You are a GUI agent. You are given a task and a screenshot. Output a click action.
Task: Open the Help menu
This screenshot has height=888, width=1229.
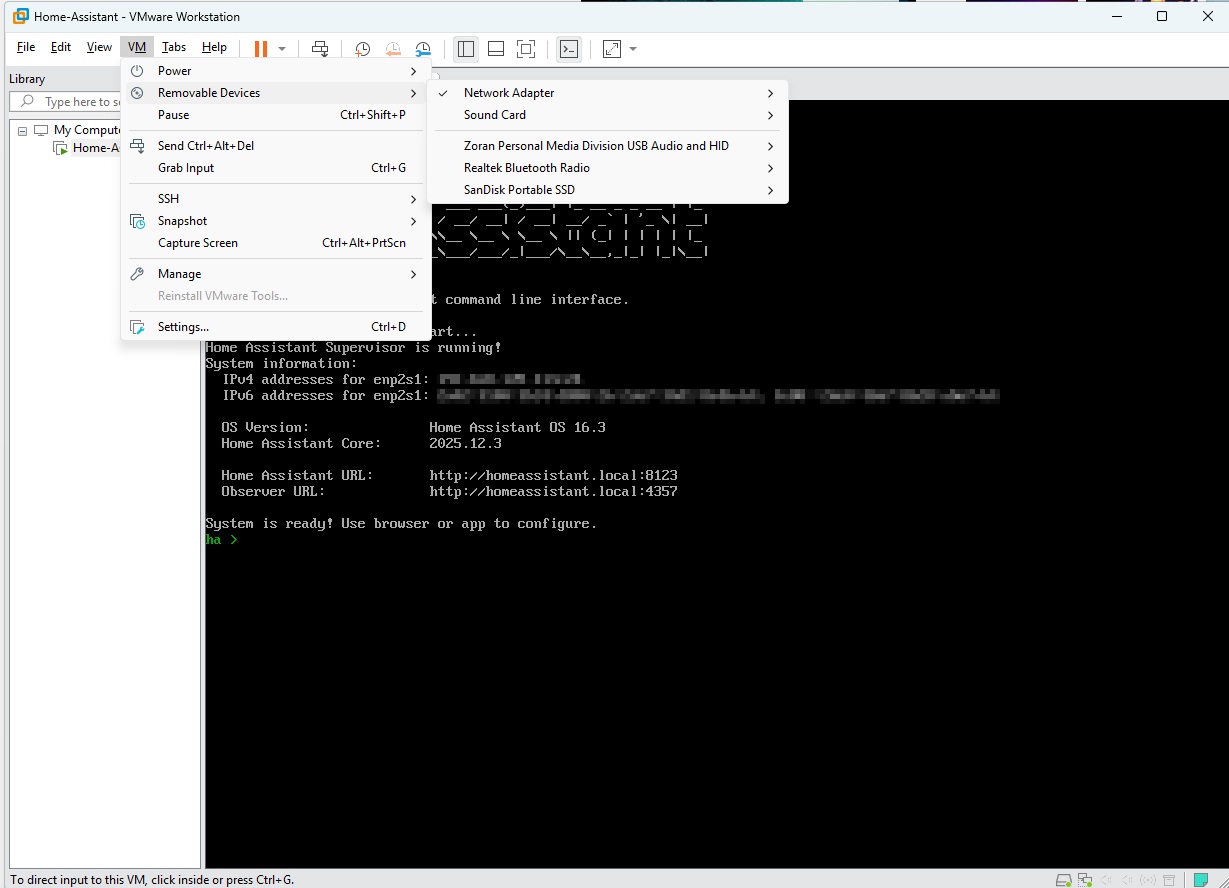click(214, 47)
